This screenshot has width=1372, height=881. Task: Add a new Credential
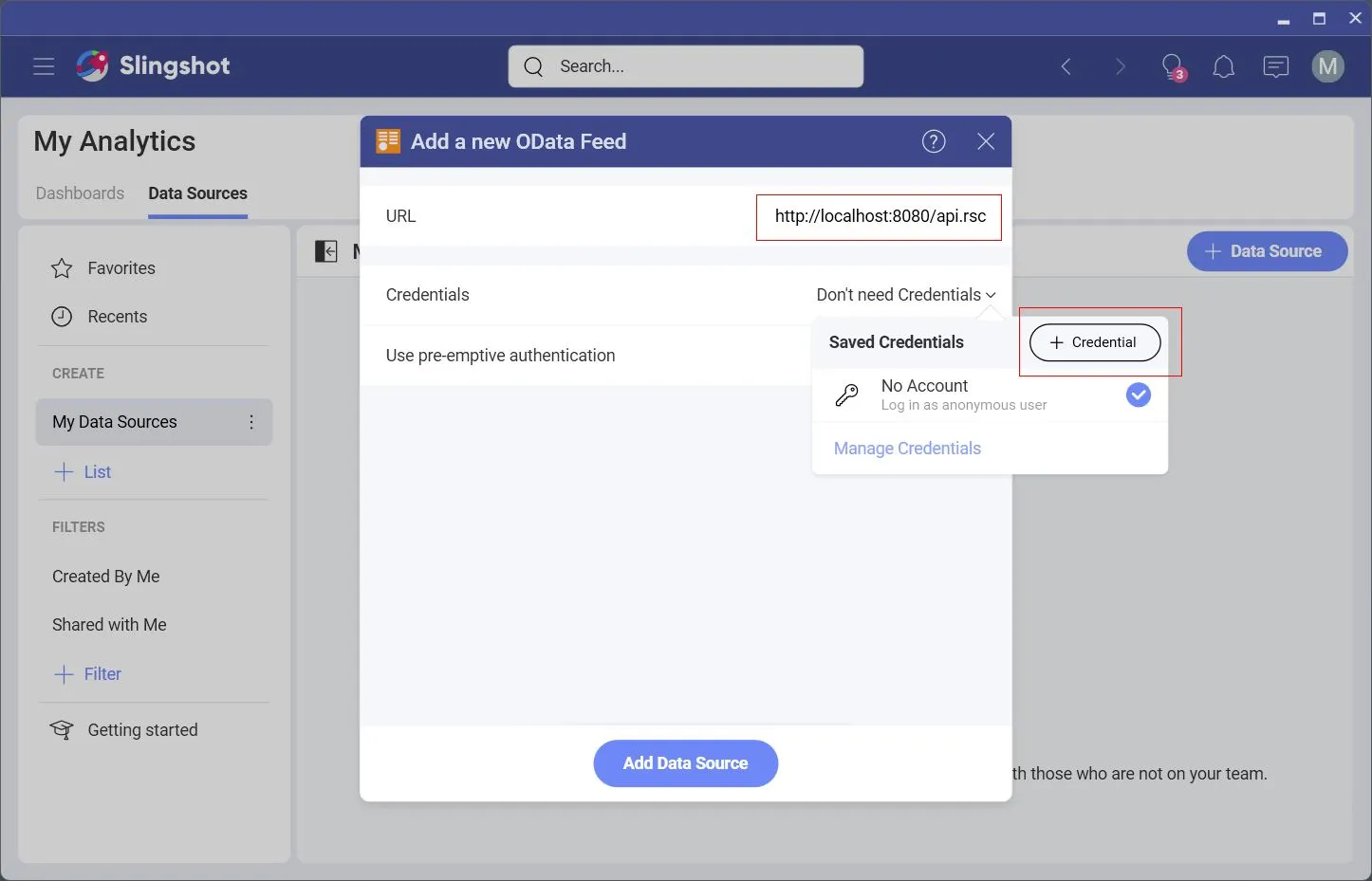1094,342
